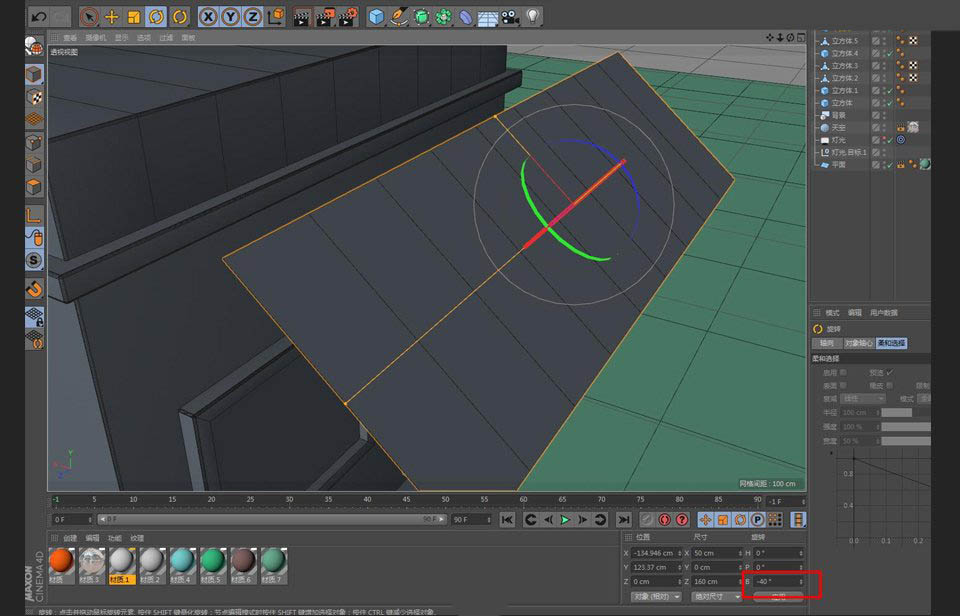The height and width of the screenshot is (616, 960).
Task: Open the 摄像机 viewport menu
Action: [x=96, y=37]
